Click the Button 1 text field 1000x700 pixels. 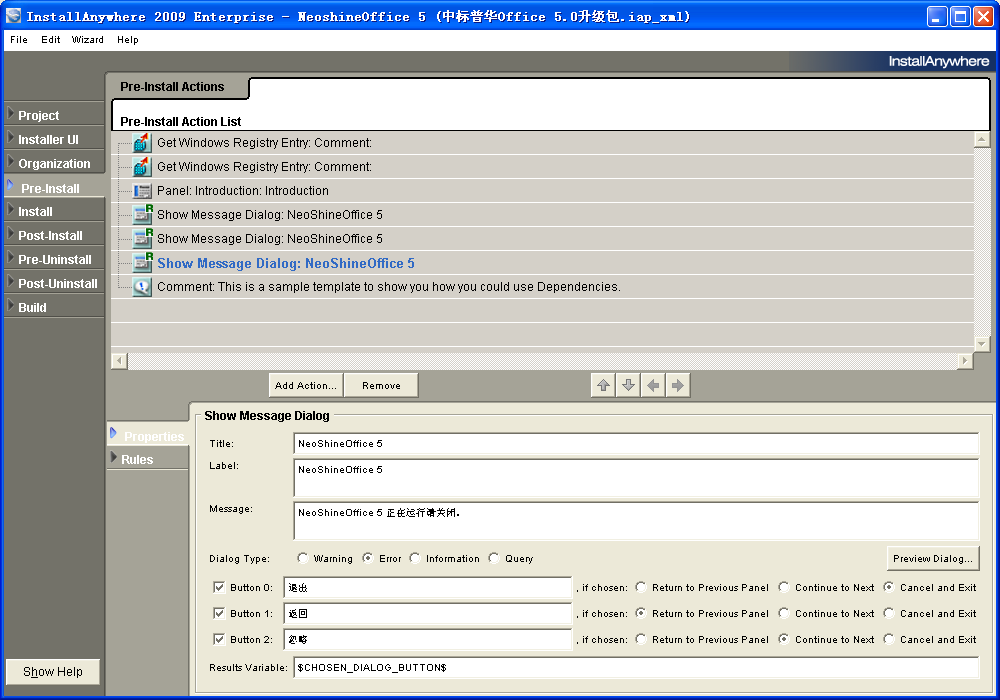[427, 613]
